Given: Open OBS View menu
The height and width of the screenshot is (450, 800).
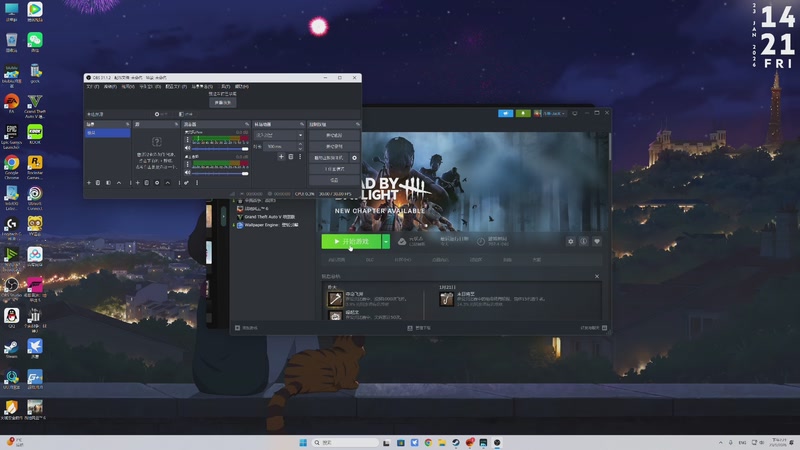Looking at the screenshot, I should 128,86.
